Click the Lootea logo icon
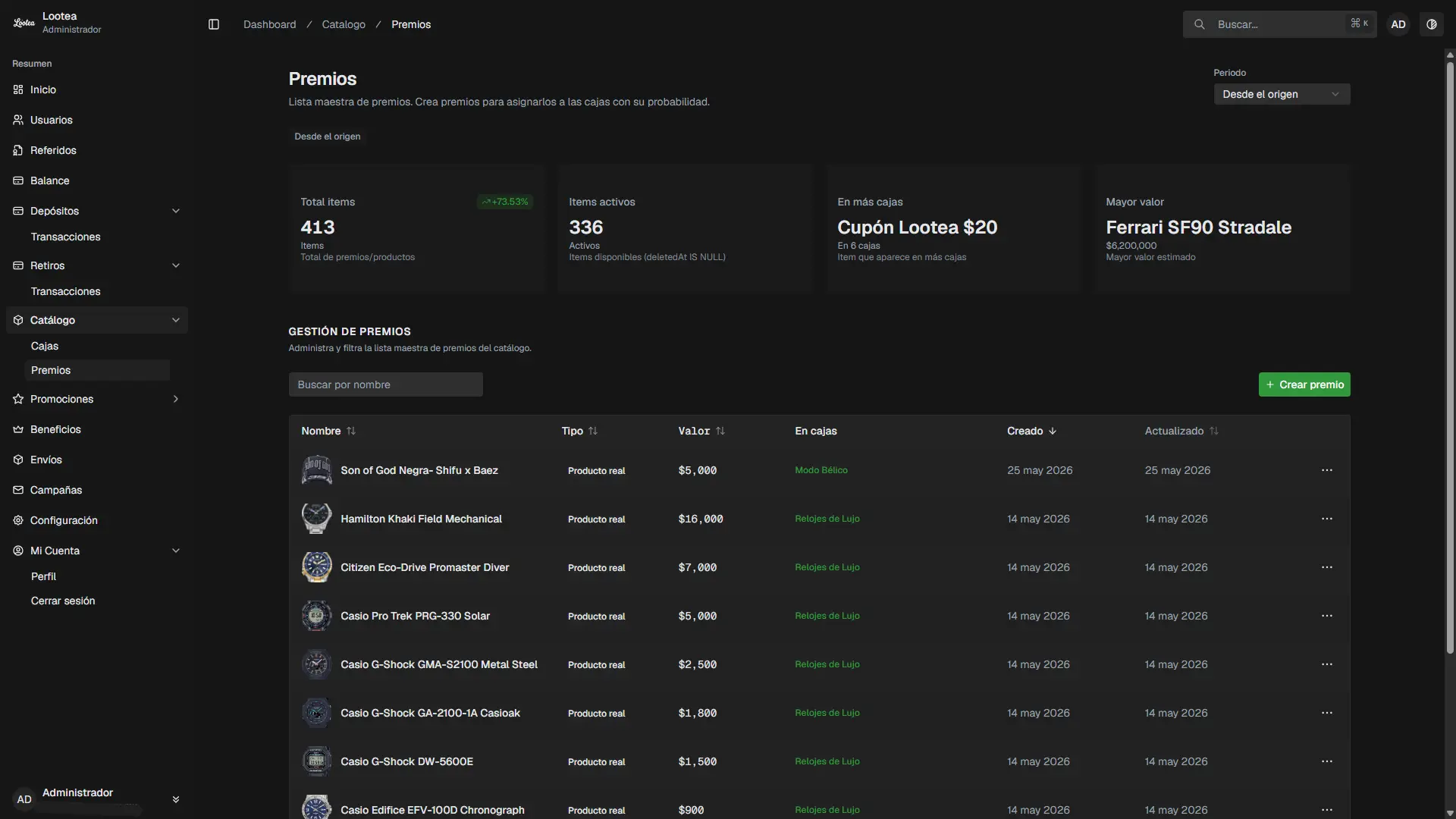 (24, 23)
